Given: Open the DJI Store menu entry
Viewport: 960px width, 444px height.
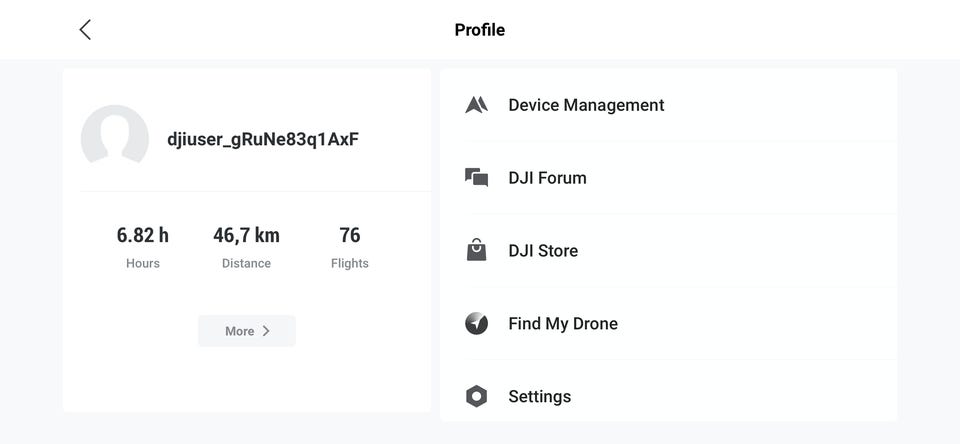Looking at the screenshot, I should pyautogui.click(x=543, y=251).
